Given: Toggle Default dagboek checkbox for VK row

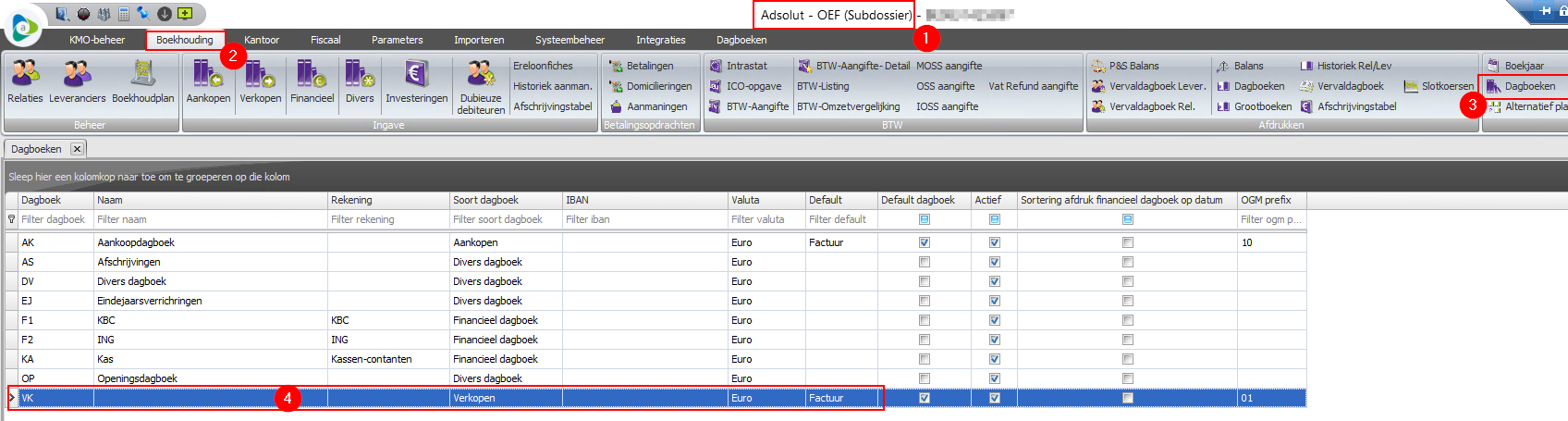Looking at the screenshot, I should point(925,398).
